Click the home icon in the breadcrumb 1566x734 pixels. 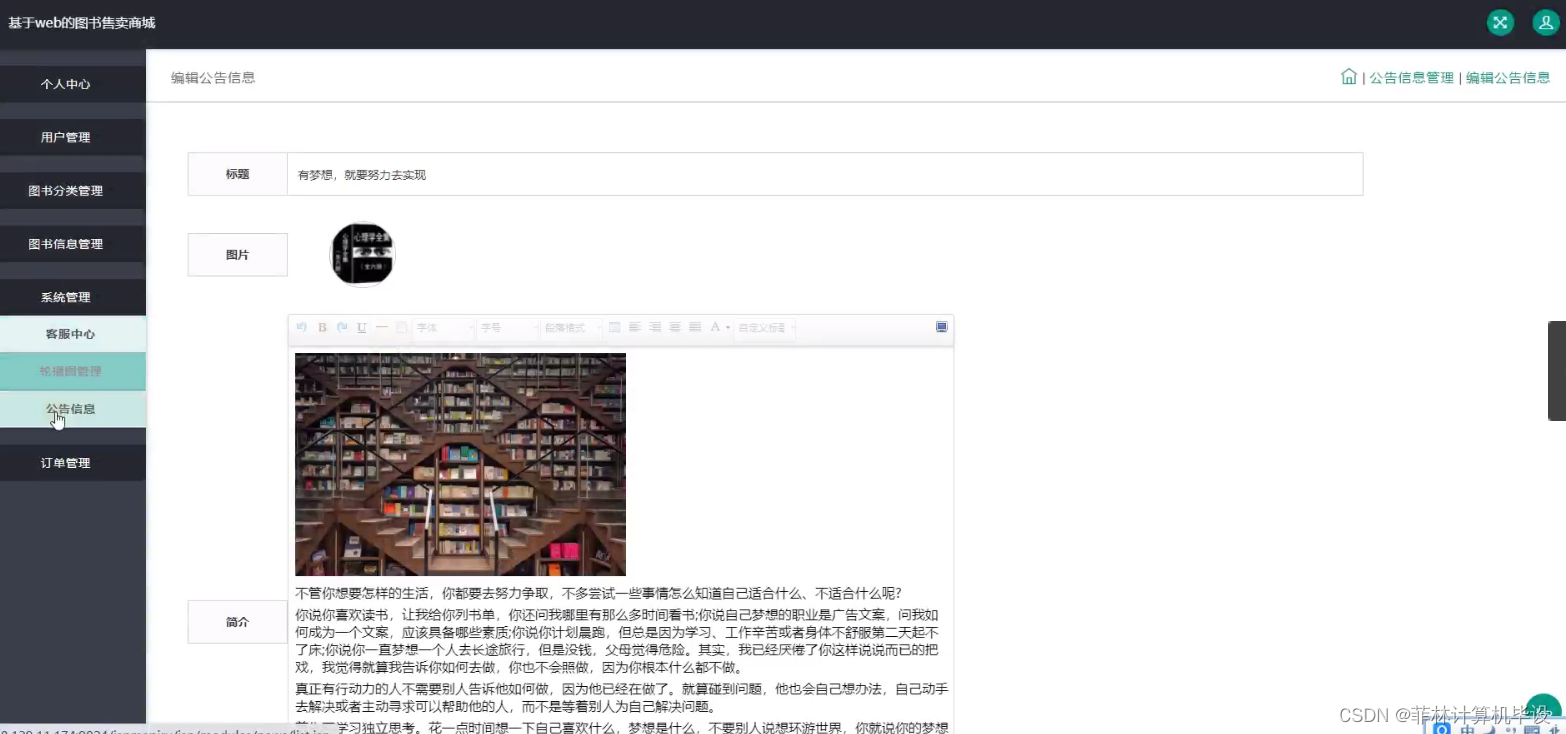click(x=1349, y=76)
